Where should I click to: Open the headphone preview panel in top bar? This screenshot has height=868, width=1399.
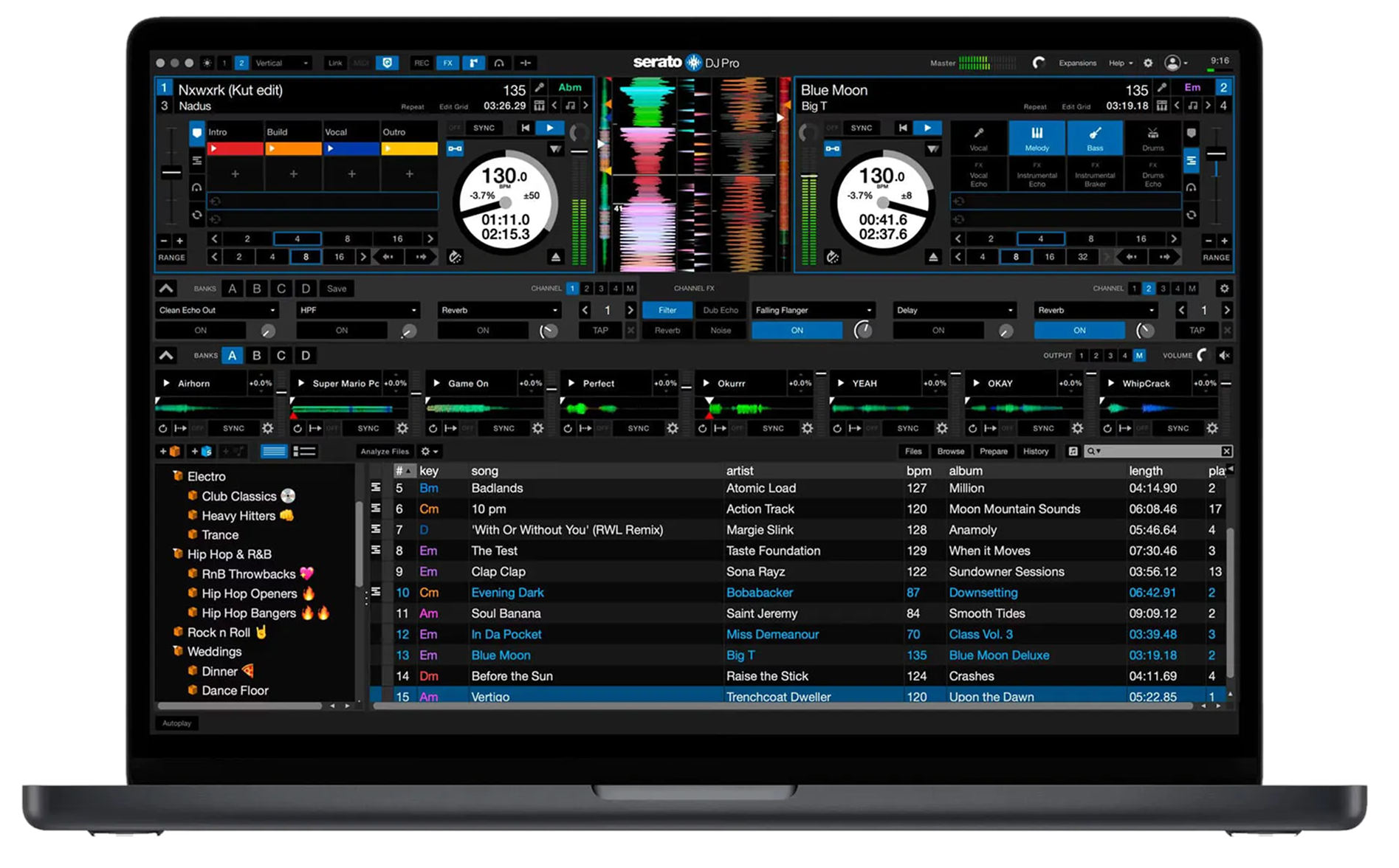499,63
